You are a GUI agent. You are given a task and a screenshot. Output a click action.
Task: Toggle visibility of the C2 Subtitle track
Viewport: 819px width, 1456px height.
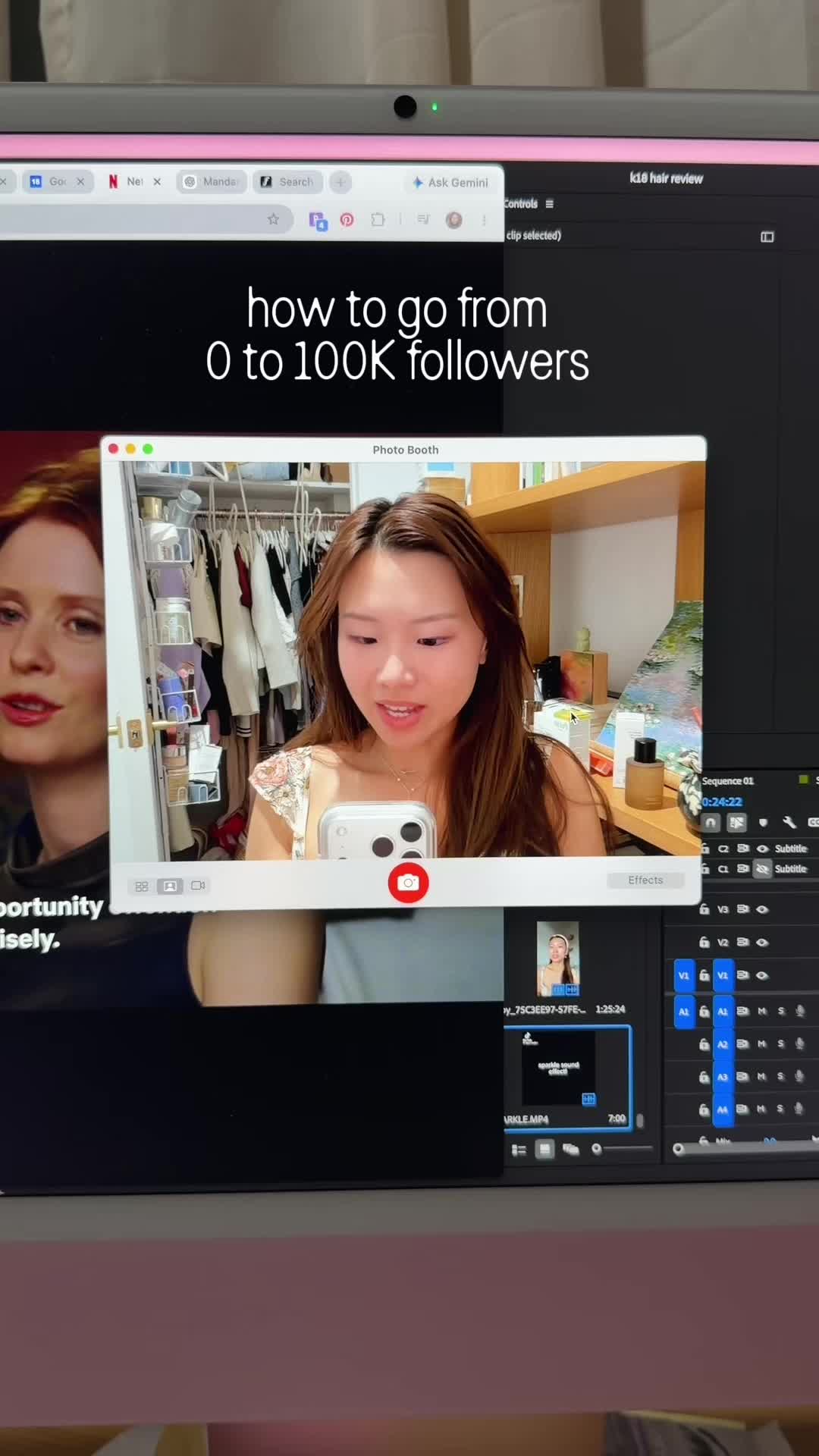point(763,849)
